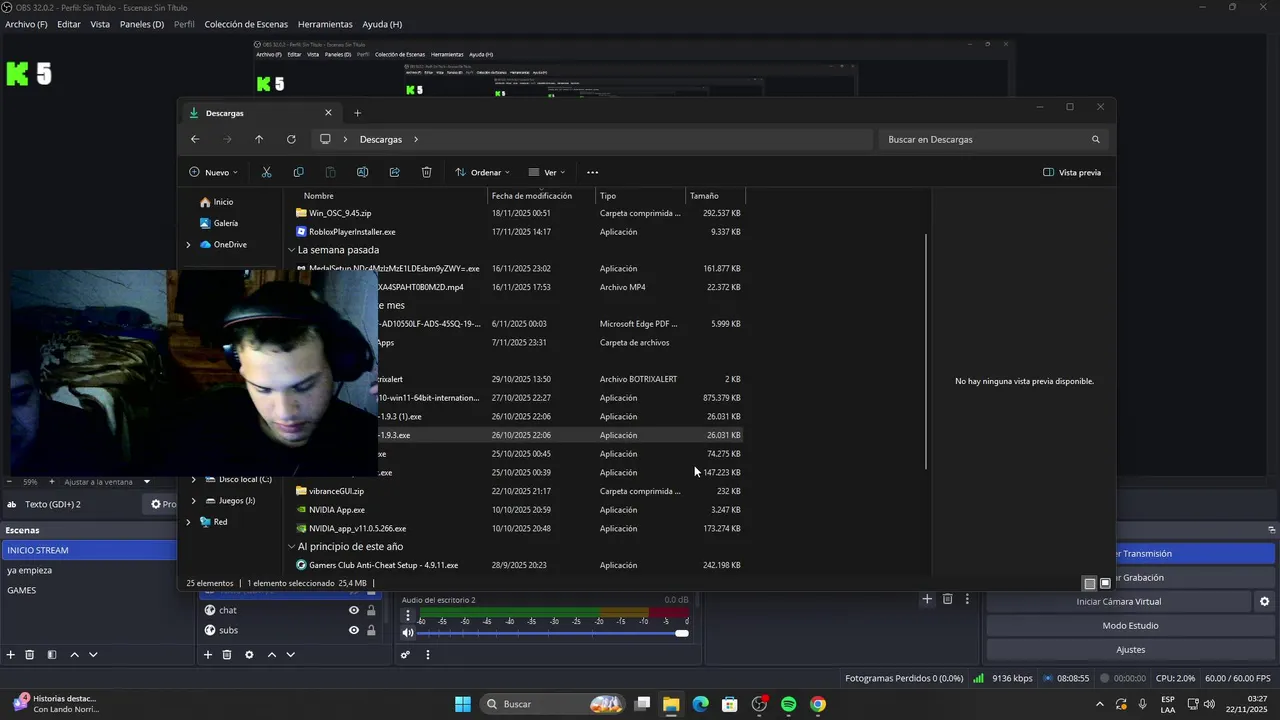This screenshot has width=1280, height=720.
Task: Open Microsoft Edge from the taskbar
Action: 700,704
